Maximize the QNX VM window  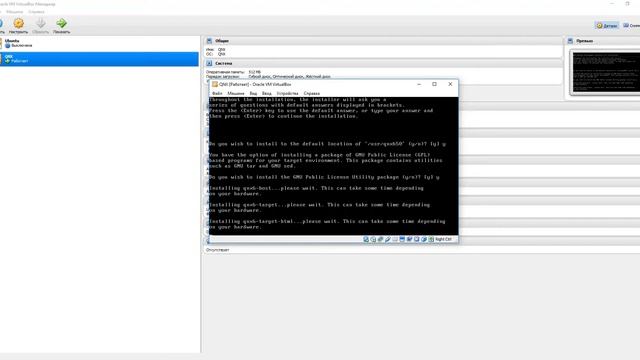click(x=434, y=84)
